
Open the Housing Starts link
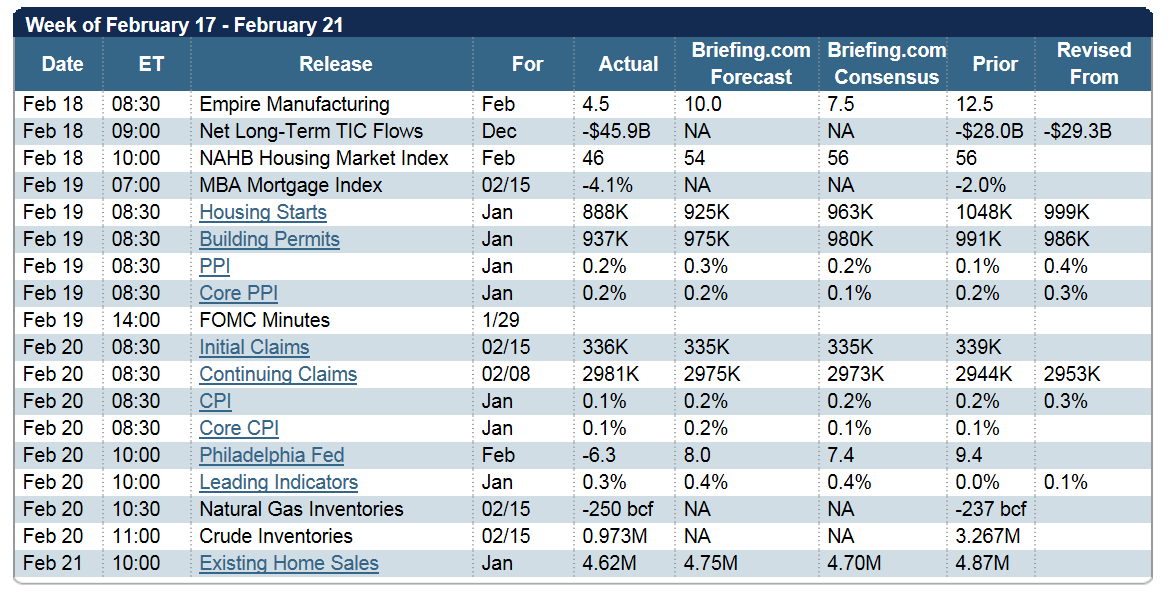pos(263,212)
